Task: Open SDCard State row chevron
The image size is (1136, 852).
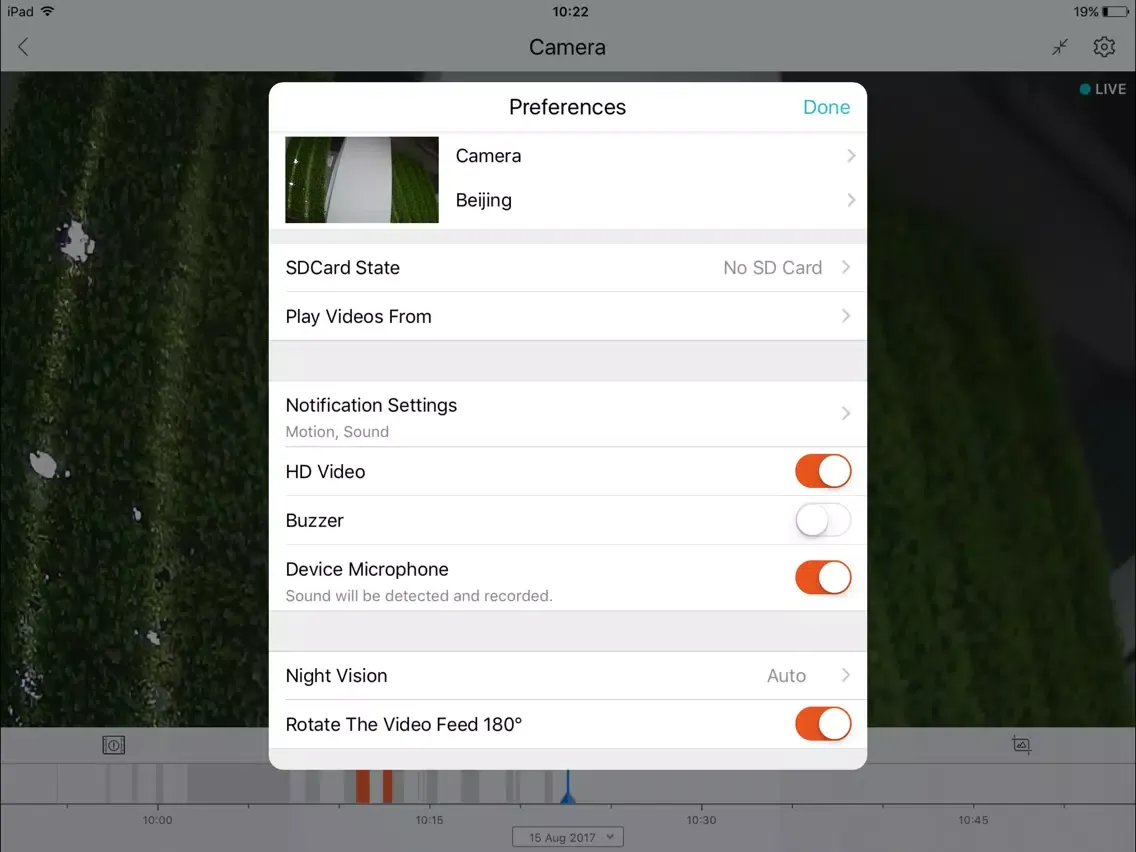Action: tap(845, 267)
